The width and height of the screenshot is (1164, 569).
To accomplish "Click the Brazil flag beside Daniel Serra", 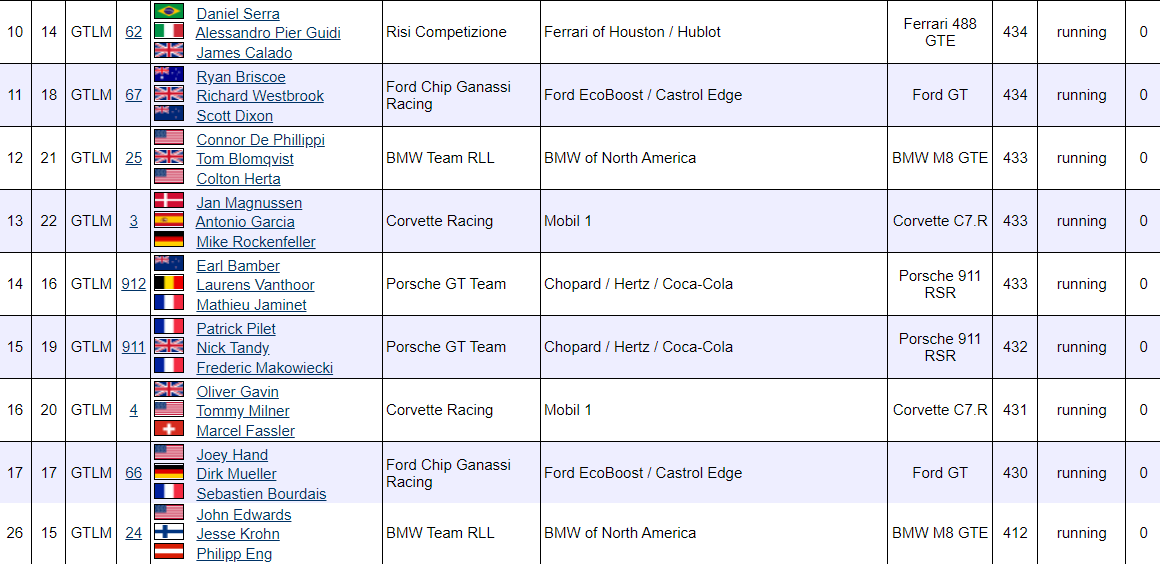I will coord(169,11).
